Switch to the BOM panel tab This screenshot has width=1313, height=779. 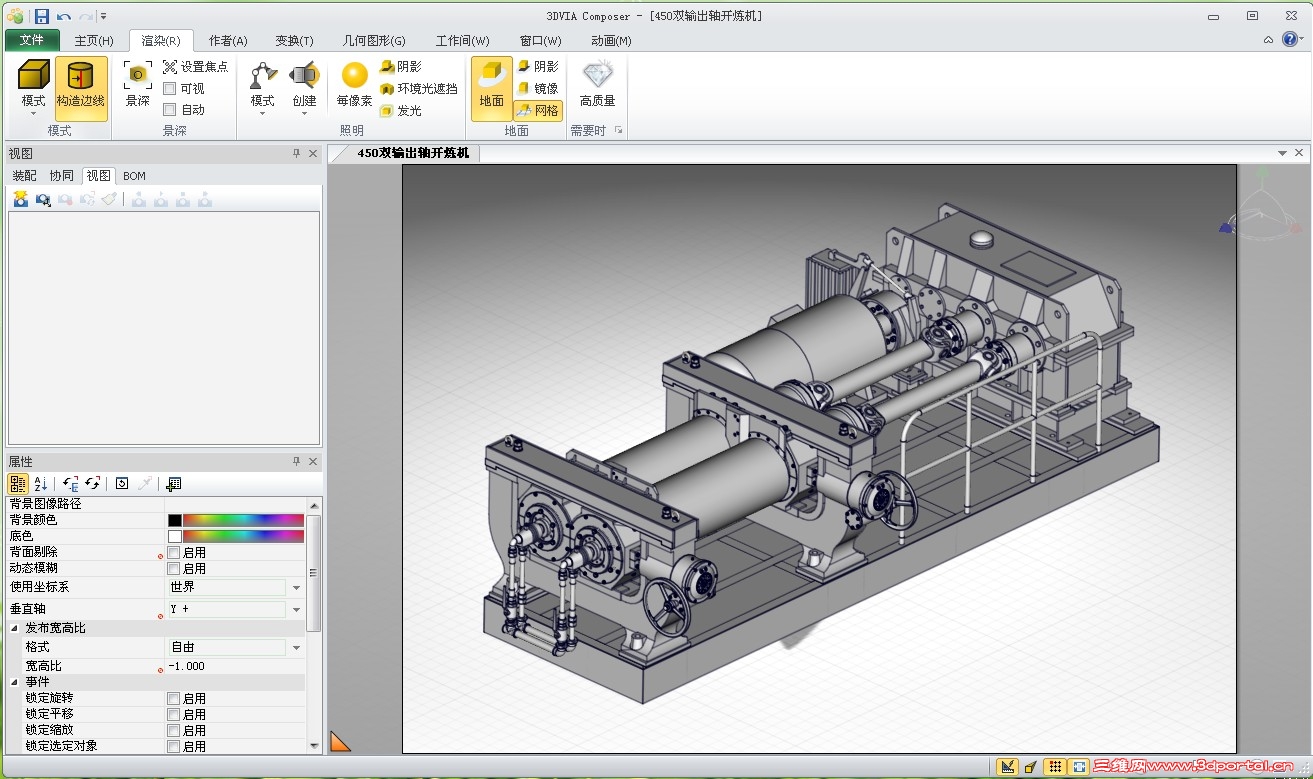pyautogui.click(x=134, y=176)
